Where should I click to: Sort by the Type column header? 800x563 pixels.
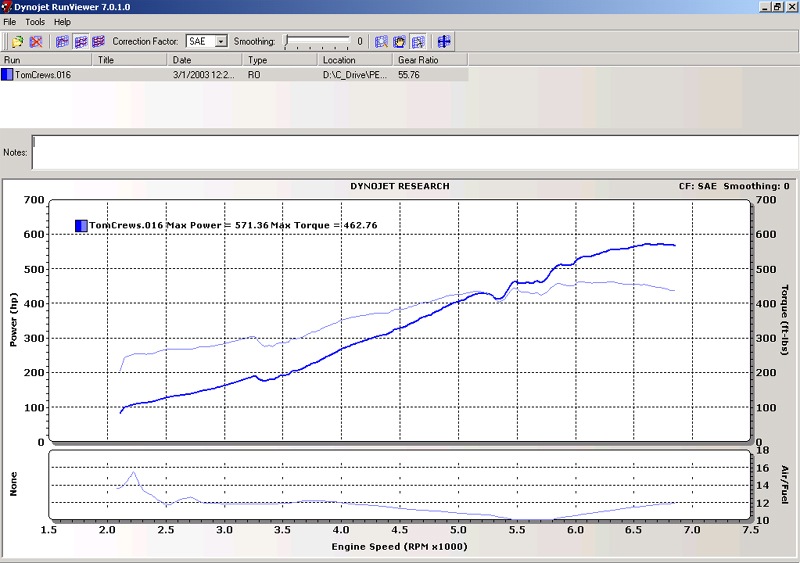click(x=281, y=60)
